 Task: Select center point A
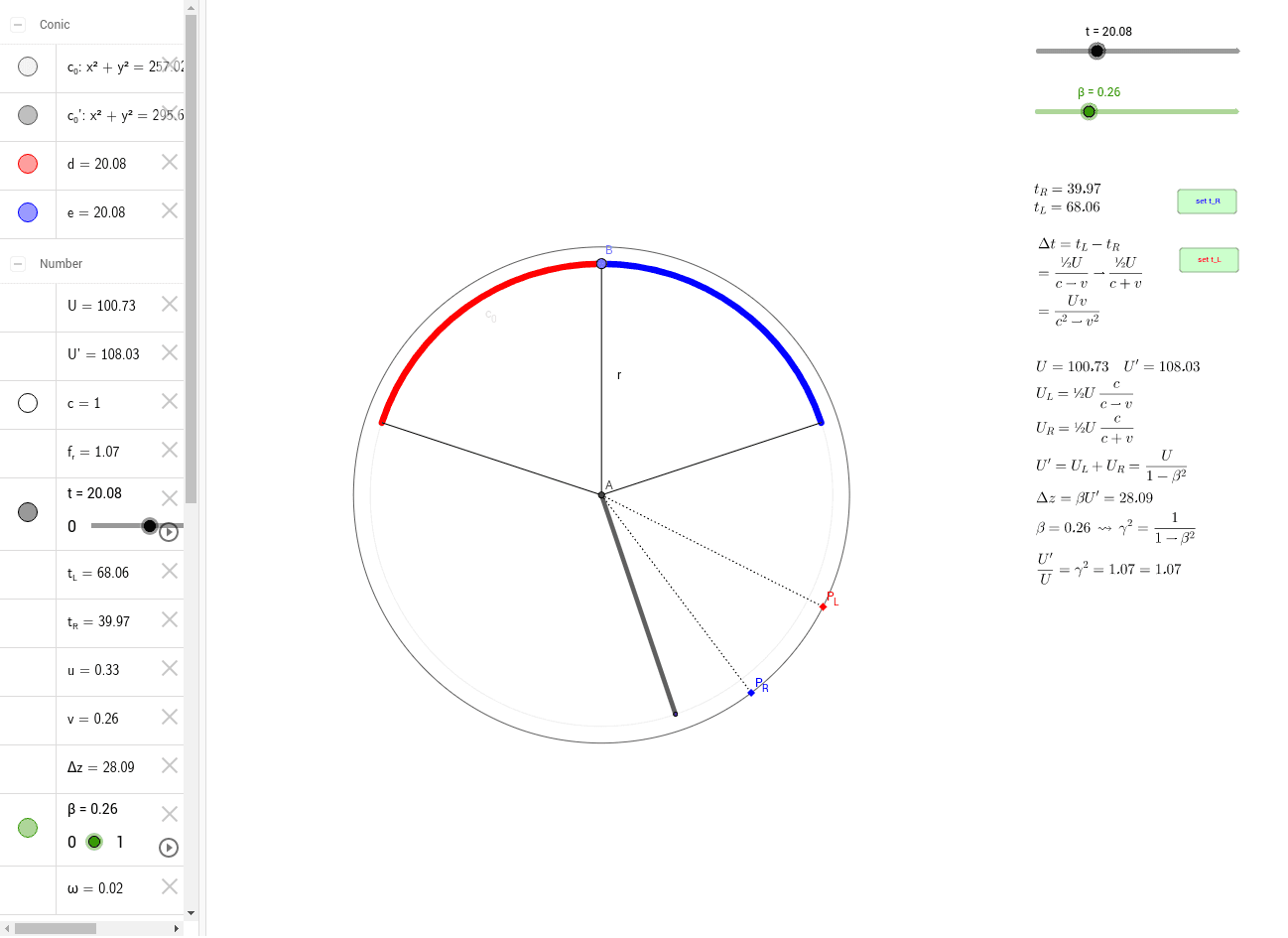601,494
